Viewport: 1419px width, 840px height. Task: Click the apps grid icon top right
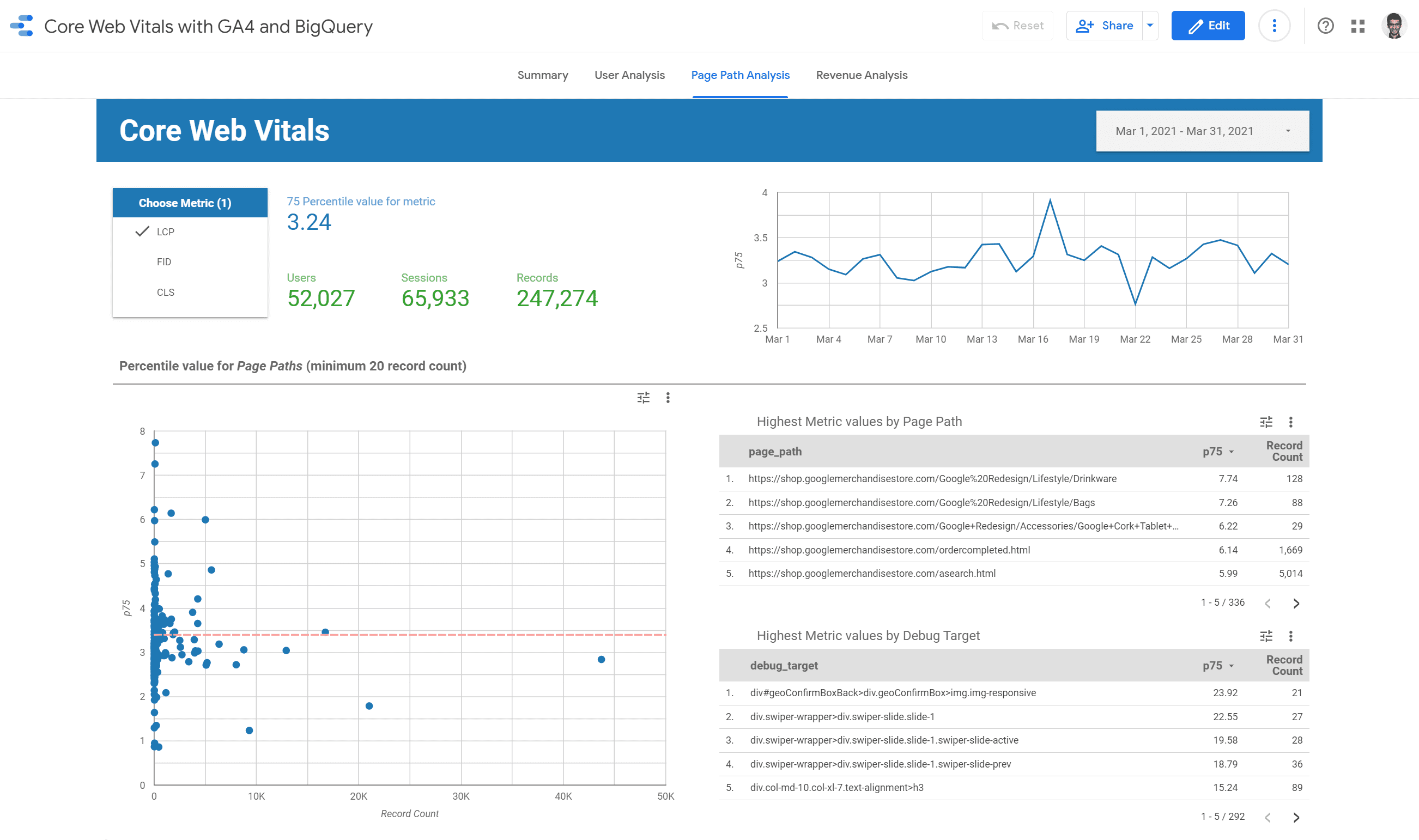click(1358, 26)
